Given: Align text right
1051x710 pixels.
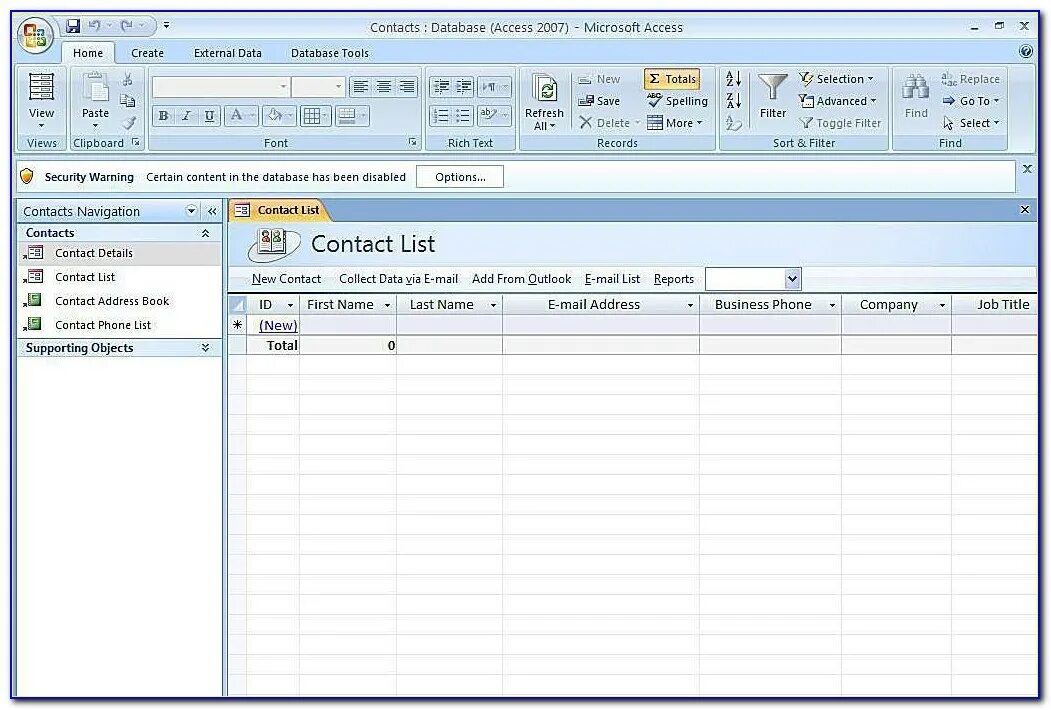Looking at the screenshot, I should [x=406, y=86].
